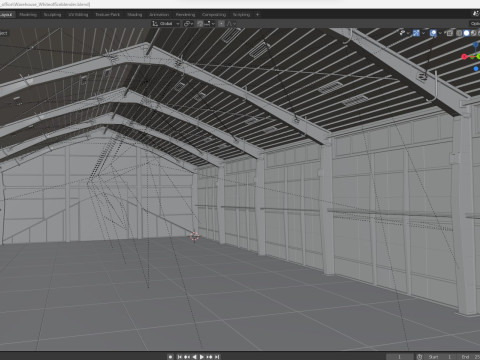Jump to previous keyframe

pyautogui.click(x=187, y=357)
